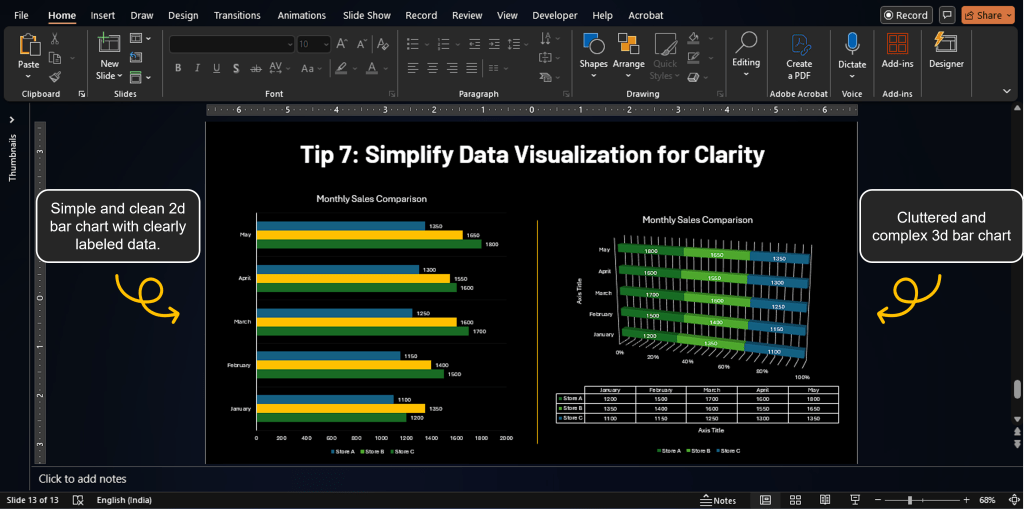Click the Cut scissors icon
The height and width of the screenshot is (509, 1024).
55,38
